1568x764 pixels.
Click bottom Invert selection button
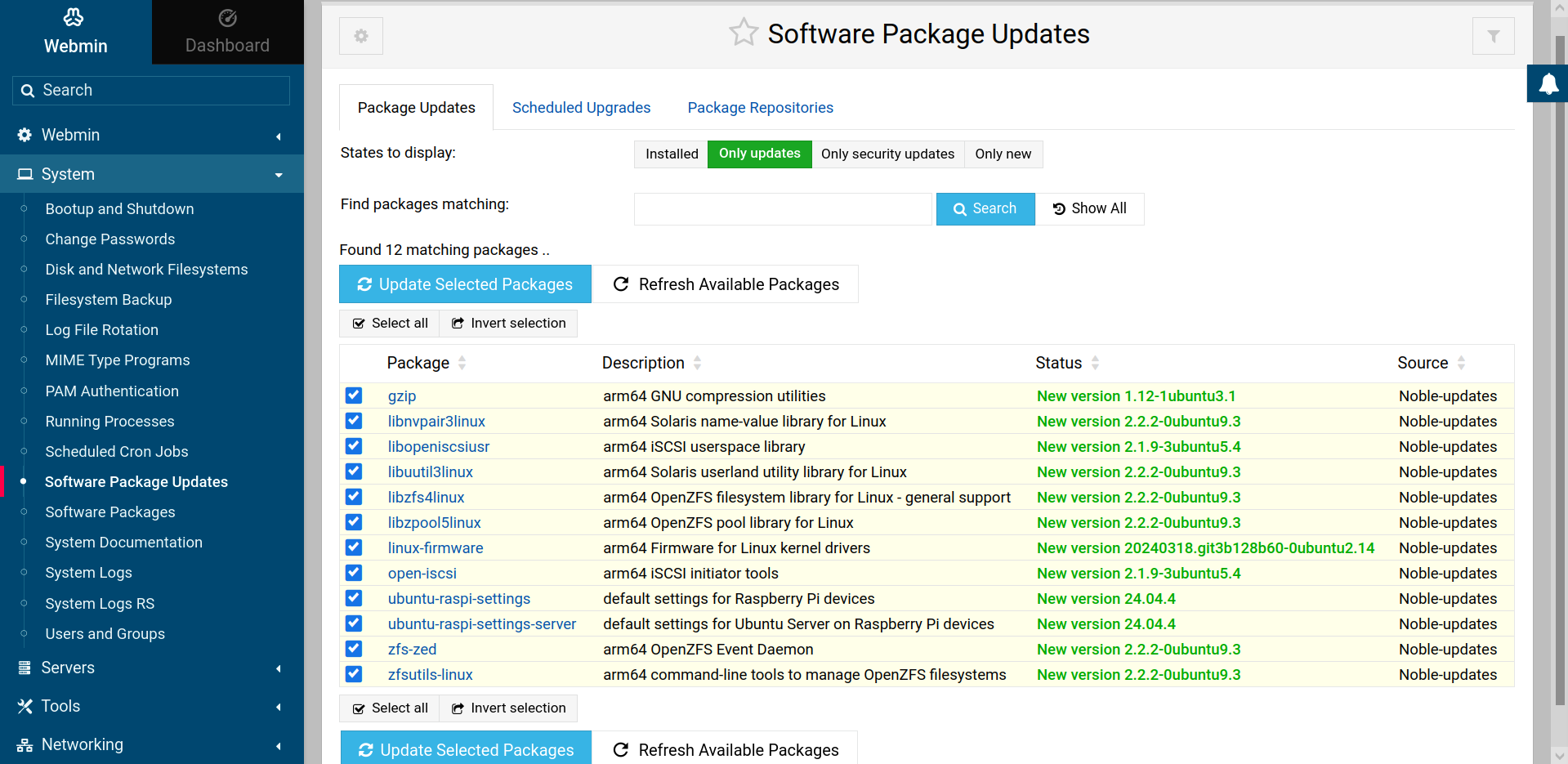508,708
